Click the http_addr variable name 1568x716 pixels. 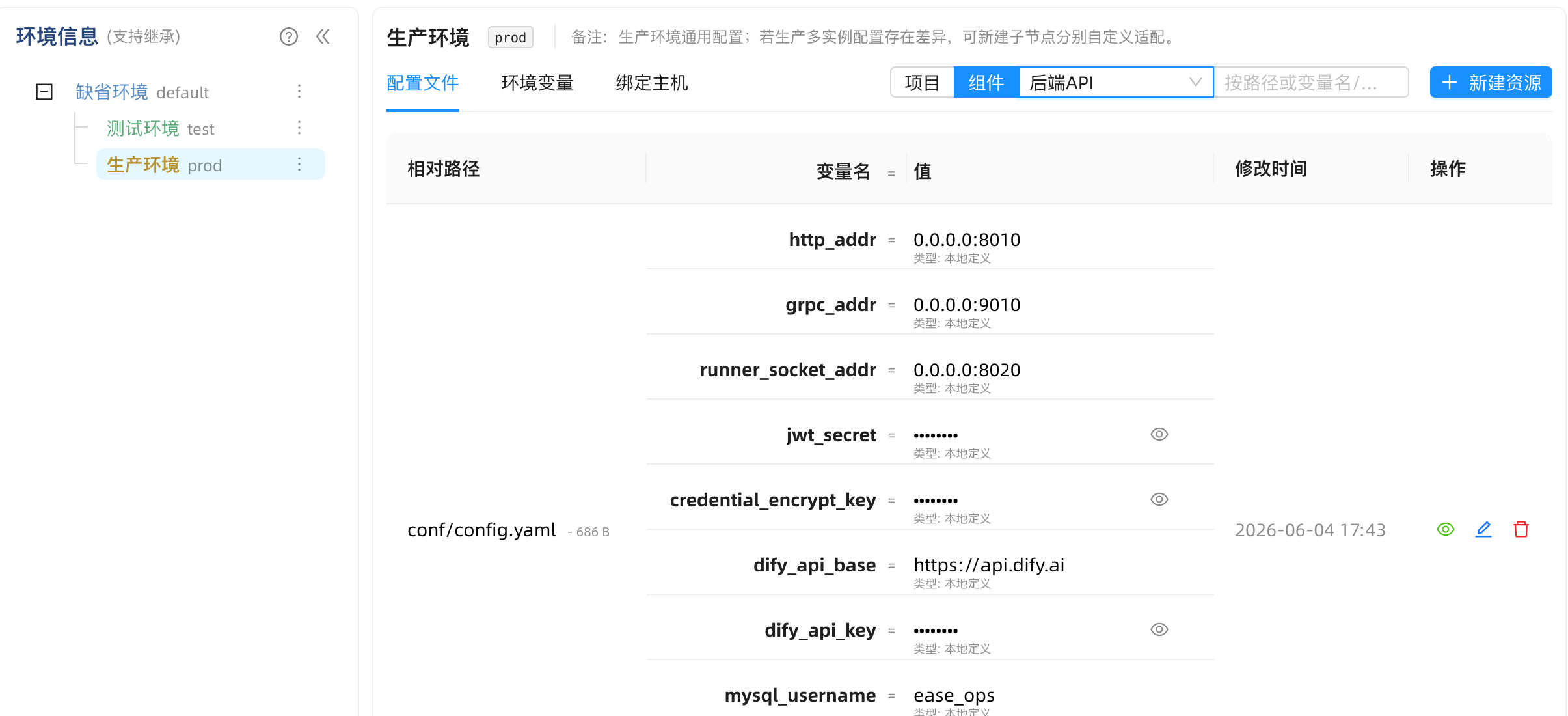pyautogui.click(x=832, y=240)
